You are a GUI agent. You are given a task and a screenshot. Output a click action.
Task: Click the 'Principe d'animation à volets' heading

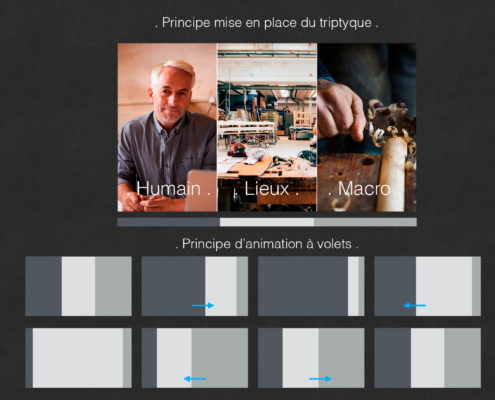[267, 244]
